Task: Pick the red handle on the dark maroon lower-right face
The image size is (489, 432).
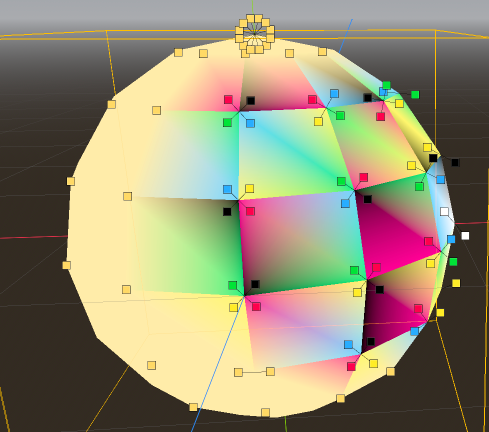Action: tap(418, 308)
